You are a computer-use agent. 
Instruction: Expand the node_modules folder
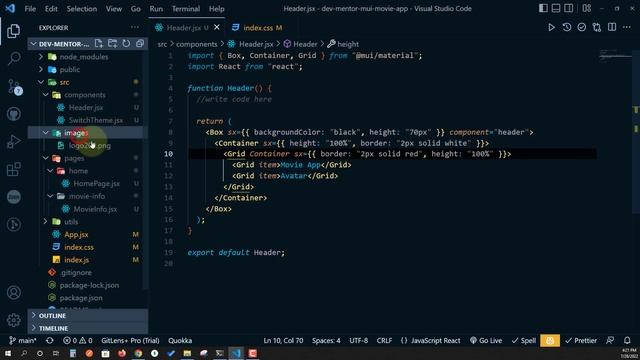tap(84, 57)
